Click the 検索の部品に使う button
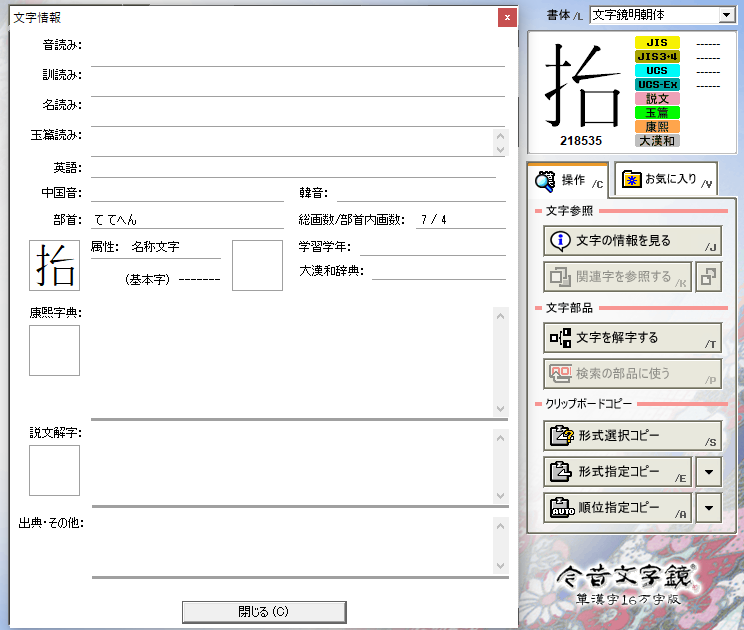This screenshot has height=630, width=744. pyautogui.click(x=632, y=374)
